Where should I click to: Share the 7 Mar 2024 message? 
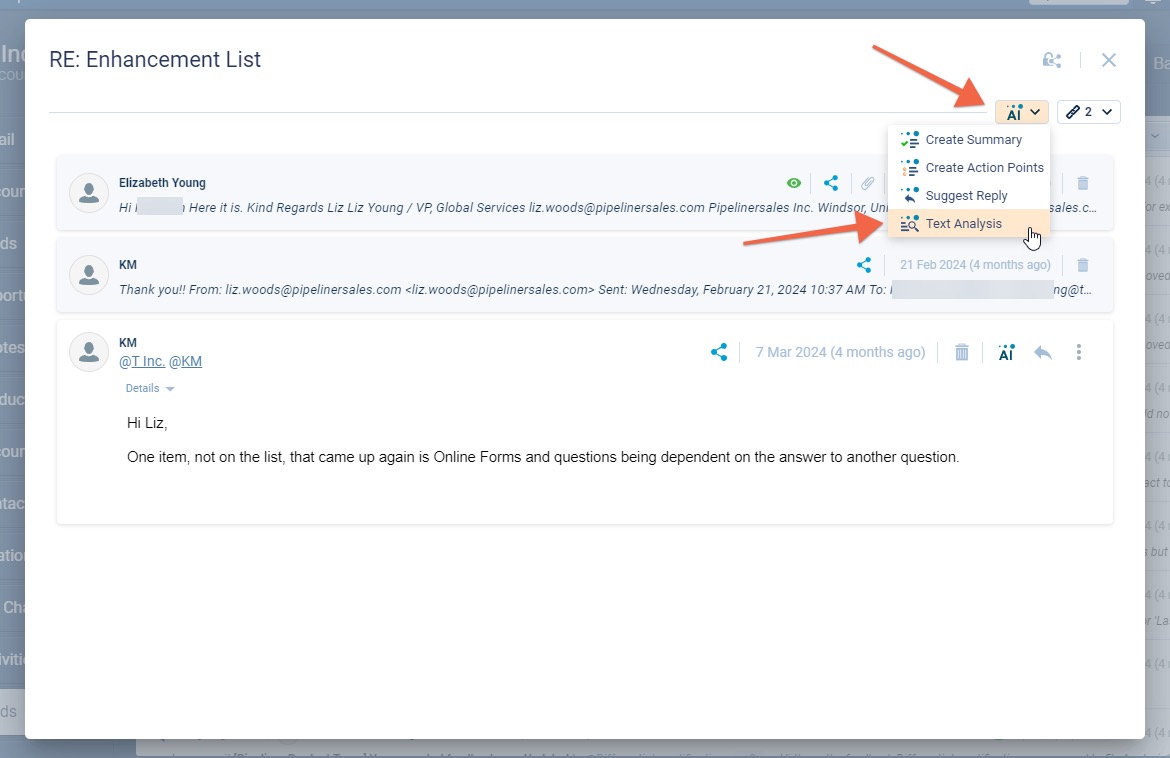tap(718, 352)
